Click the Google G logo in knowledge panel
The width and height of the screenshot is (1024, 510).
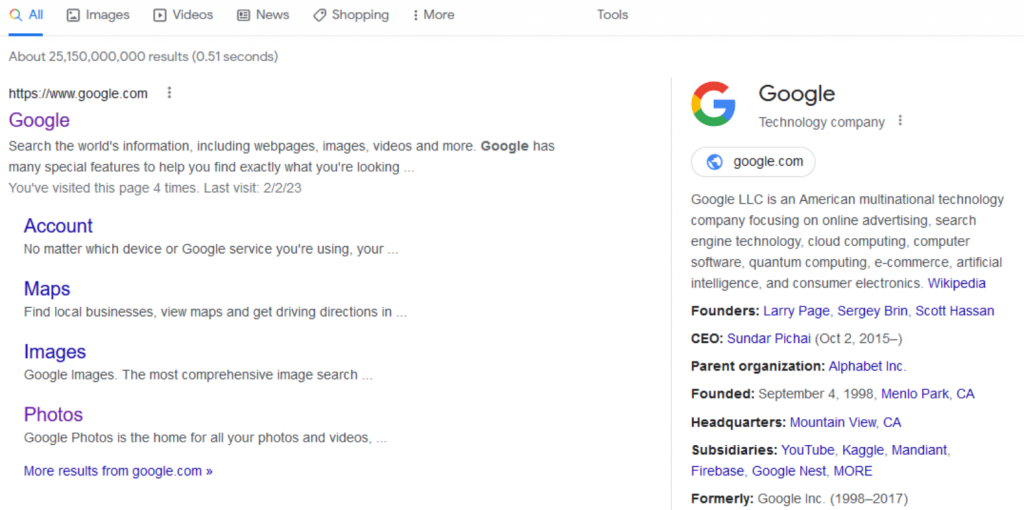click(713, 104)
